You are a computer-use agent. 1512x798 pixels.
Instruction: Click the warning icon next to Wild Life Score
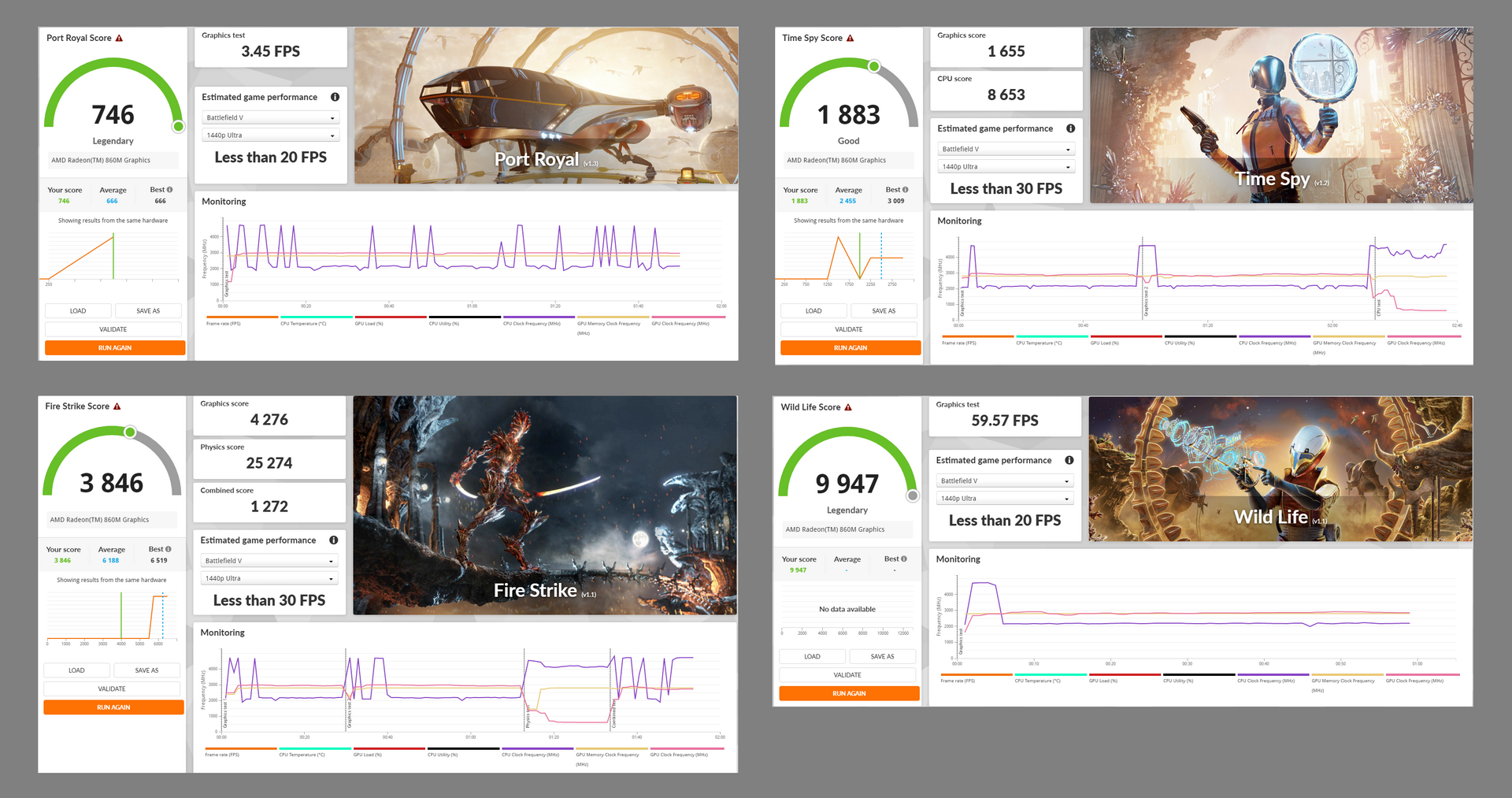(x=848, y=407)
